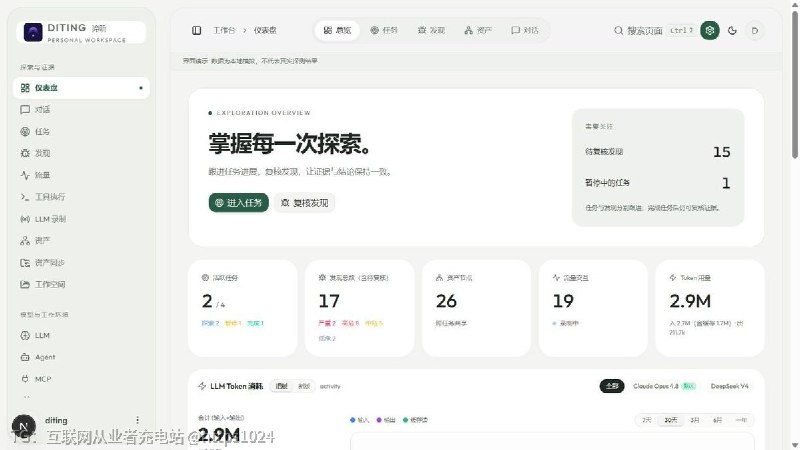The image size is (800, 450).
Task: Select the 总览 overview tab
Action: (337, 31)
